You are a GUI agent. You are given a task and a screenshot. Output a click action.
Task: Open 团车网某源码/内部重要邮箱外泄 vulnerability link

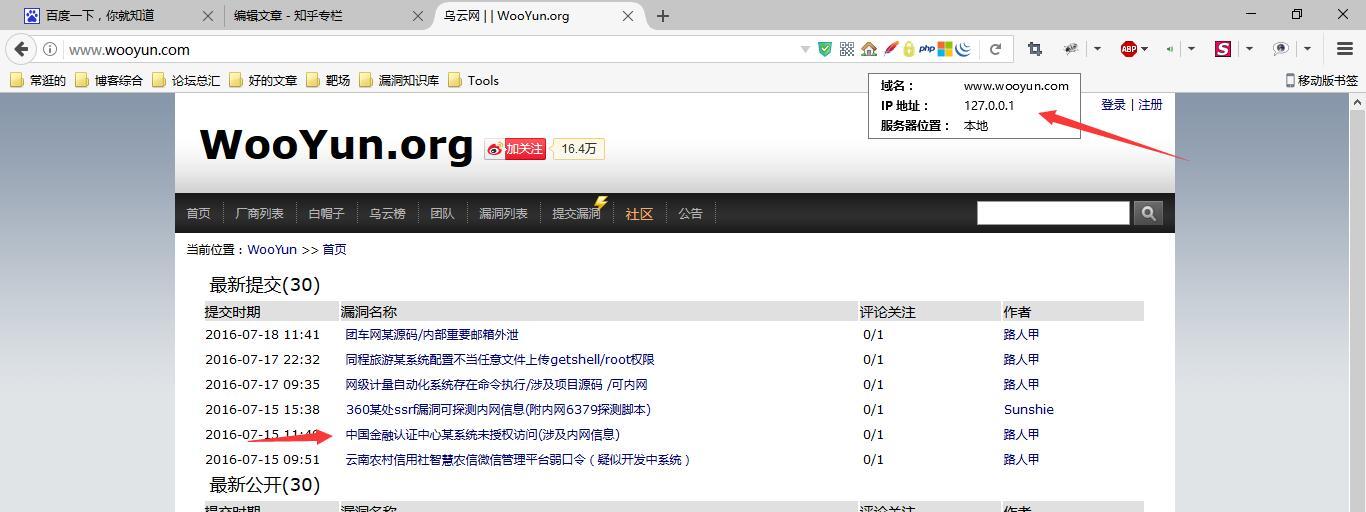click(432, 334)
